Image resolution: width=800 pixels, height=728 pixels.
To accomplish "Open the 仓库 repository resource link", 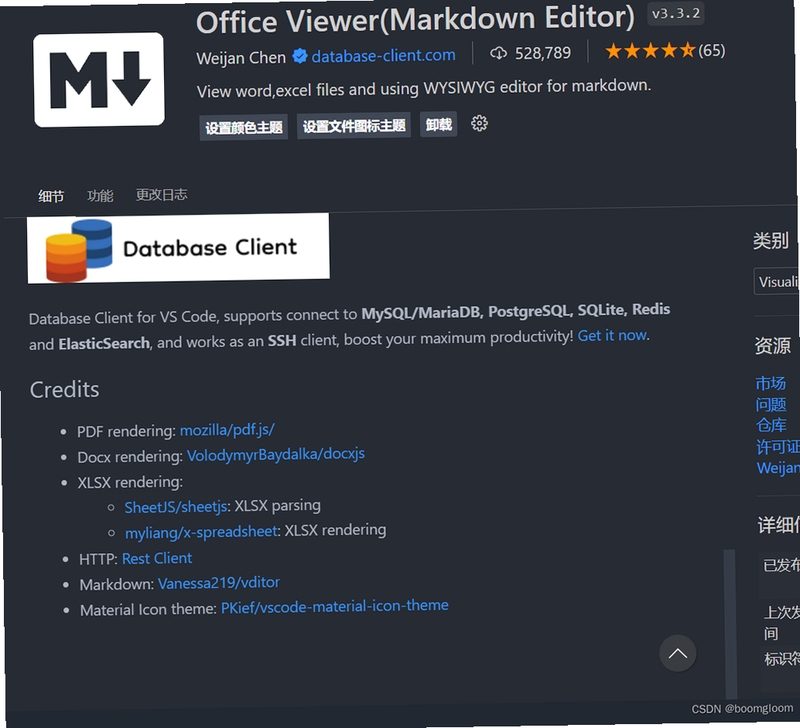I will [771, 425].
